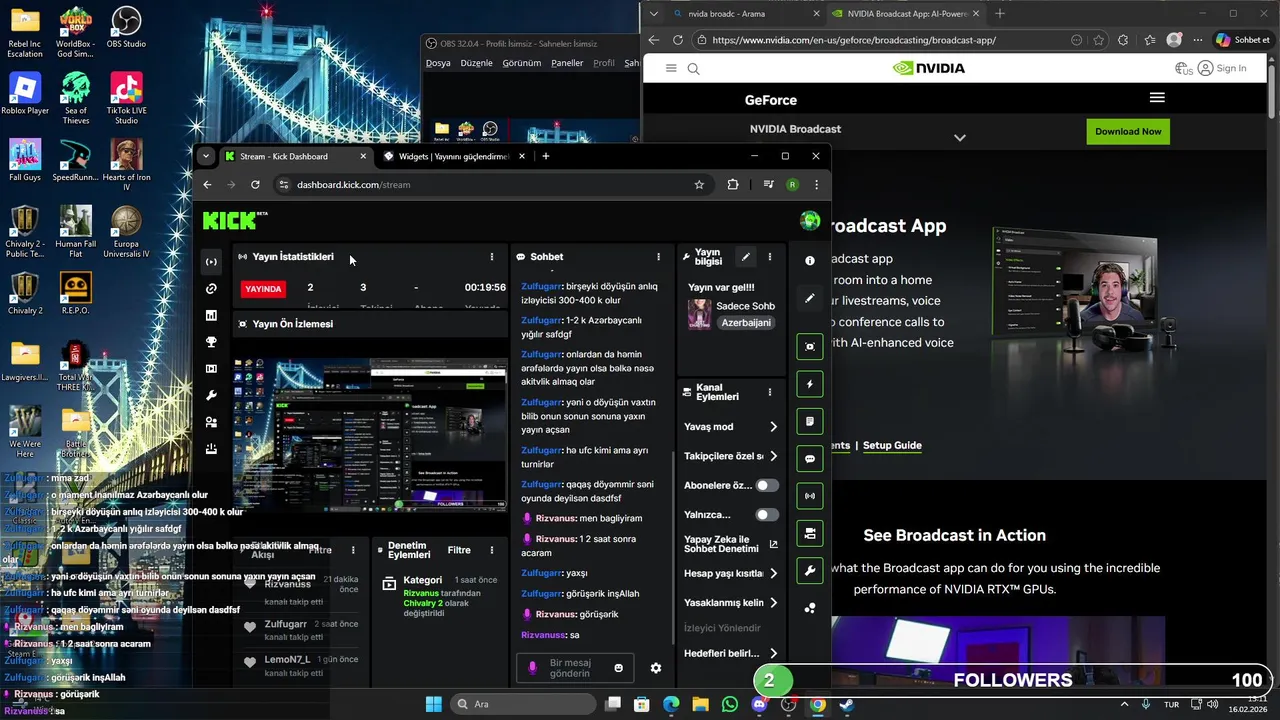Select Stream - Kick Dashboard tab
The width and height of the screenshot is (1280, 720).
(296, 156)
